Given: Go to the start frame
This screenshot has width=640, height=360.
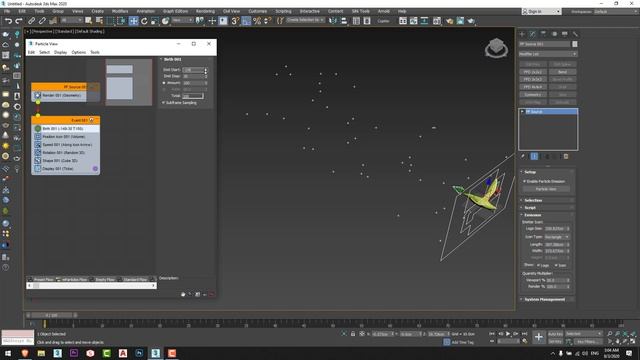Looking at the screenshot, I should coord(492,334).
